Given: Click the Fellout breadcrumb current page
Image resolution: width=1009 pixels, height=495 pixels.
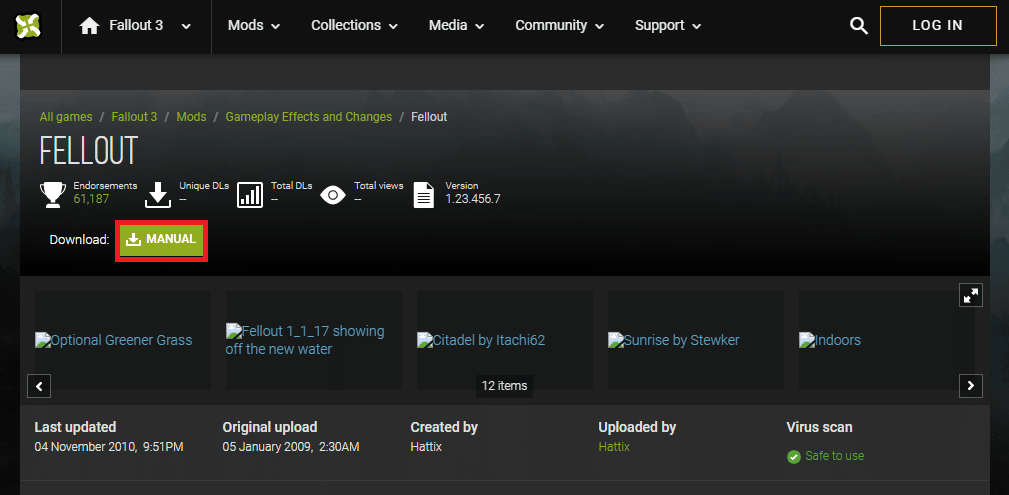Looking at the screenshot, I should (429, 117).
